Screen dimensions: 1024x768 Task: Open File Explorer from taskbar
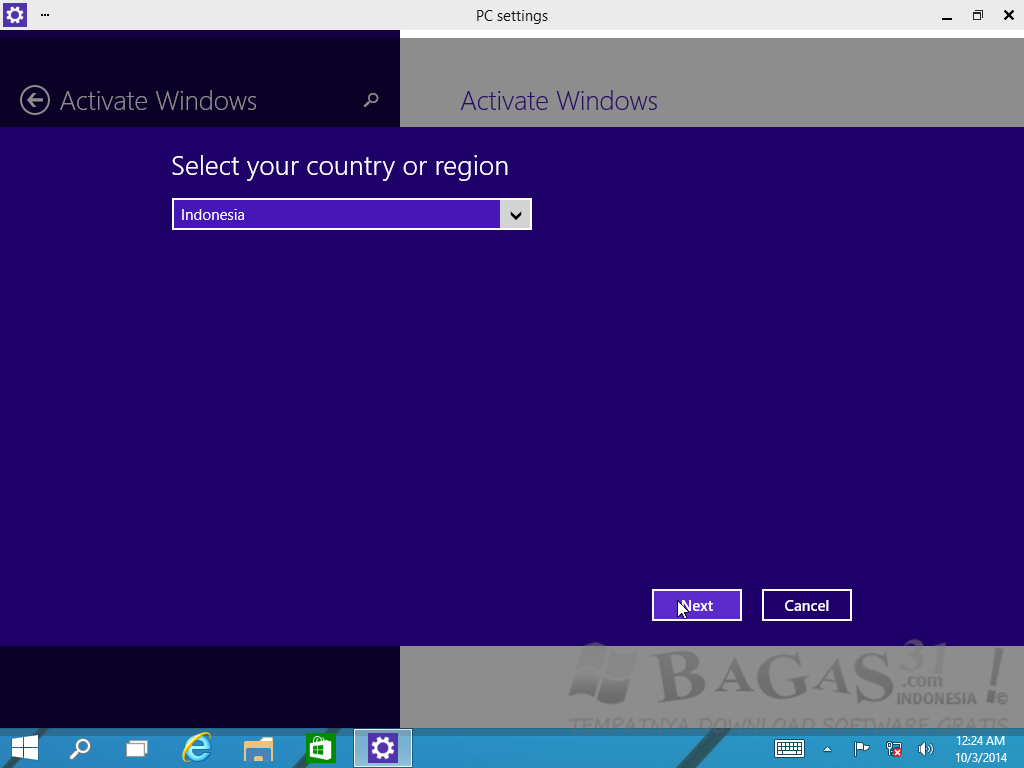click(258, 749)
